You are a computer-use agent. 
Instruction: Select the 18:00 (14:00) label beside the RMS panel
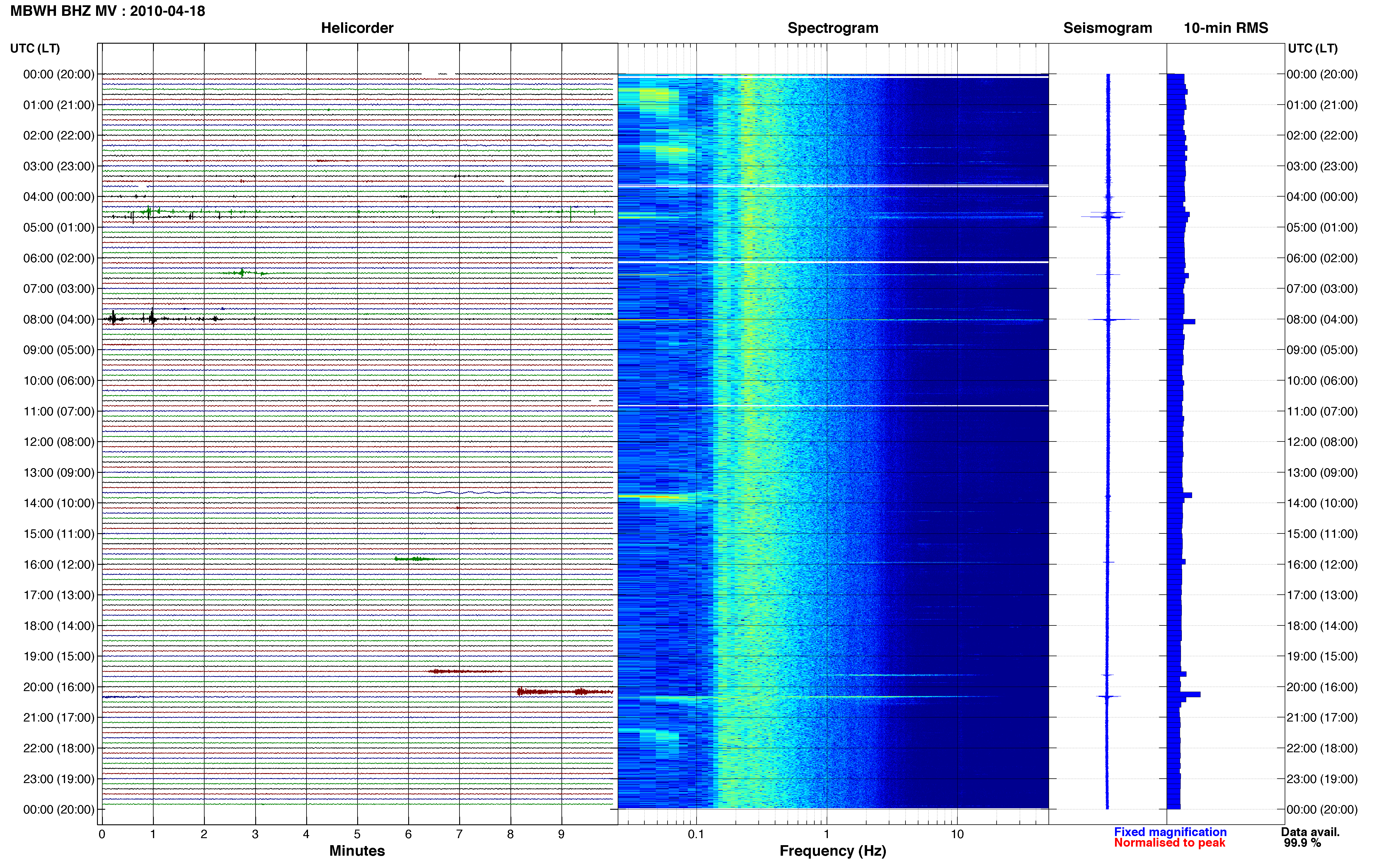tap(1322, 626)
